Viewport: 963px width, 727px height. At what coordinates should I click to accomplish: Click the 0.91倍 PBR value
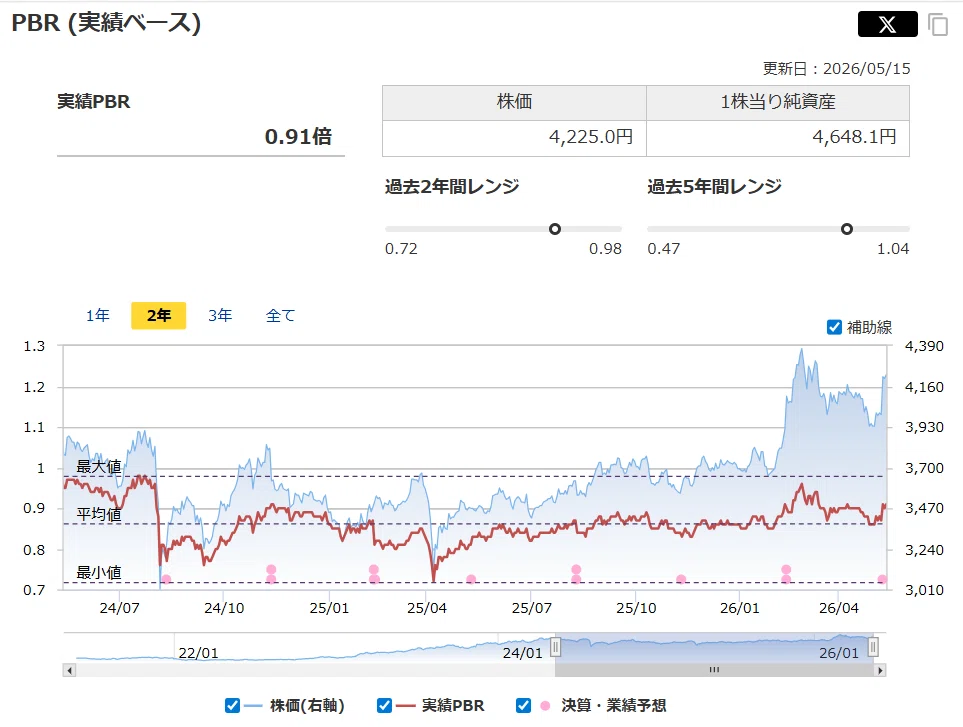pos(298,136)
